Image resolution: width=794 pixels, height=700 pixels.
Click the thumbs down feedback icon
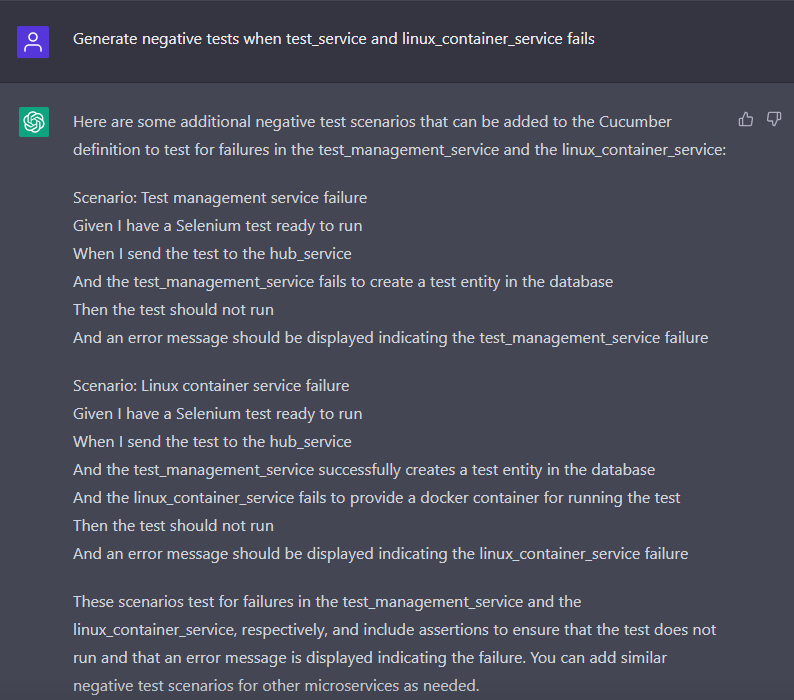[x=773, y=120]
